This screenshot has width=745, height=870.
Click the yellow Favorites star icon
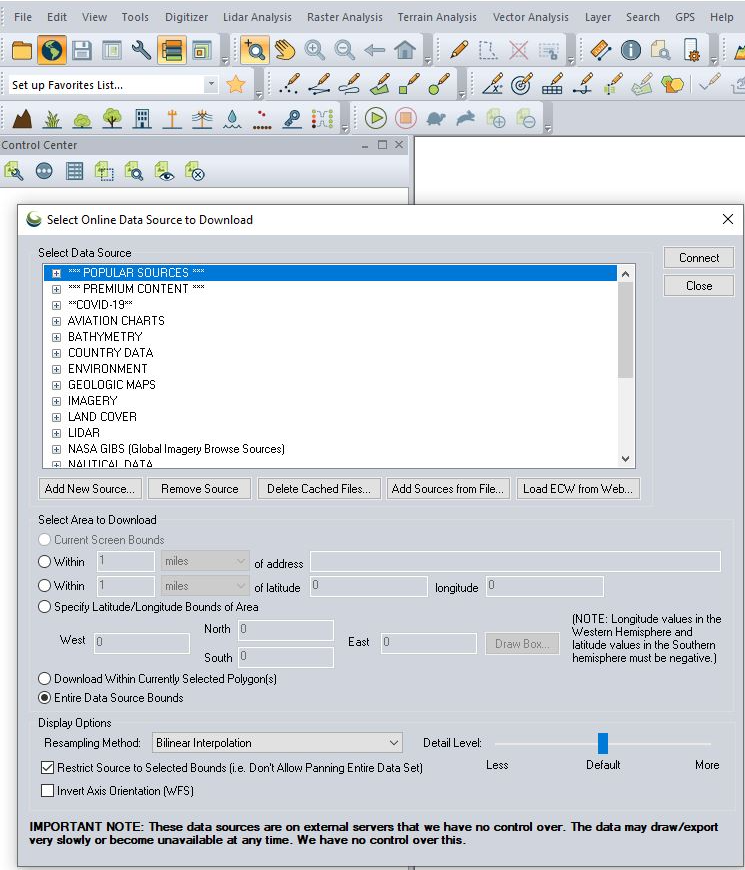pyautogui.click(x=236, y=84)
